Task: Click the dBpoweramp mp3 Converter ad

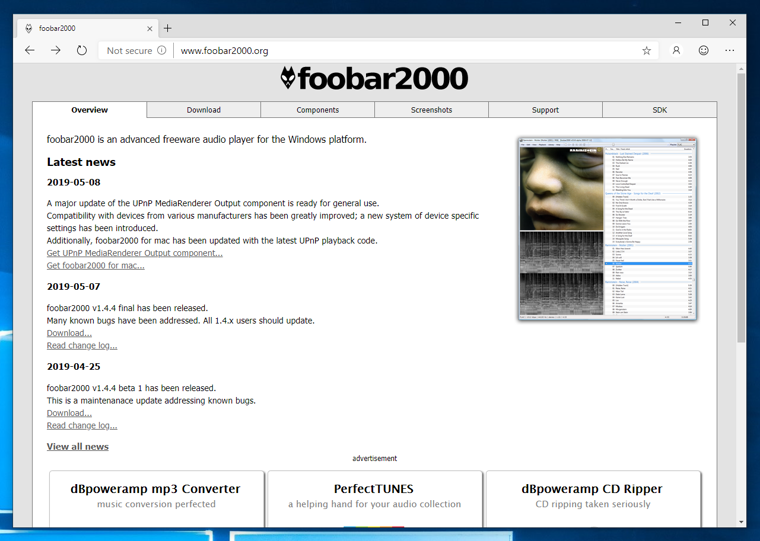Action: pos(157,498)
